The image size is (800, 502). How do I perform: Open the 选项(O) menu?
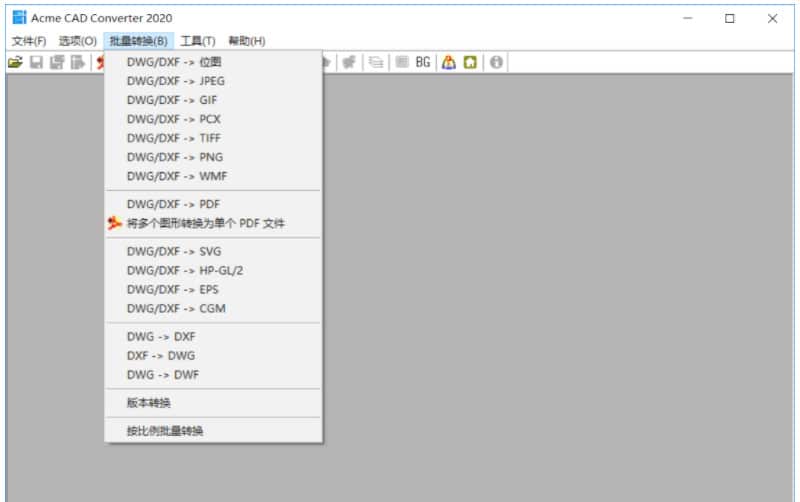(x=78, y=41)
